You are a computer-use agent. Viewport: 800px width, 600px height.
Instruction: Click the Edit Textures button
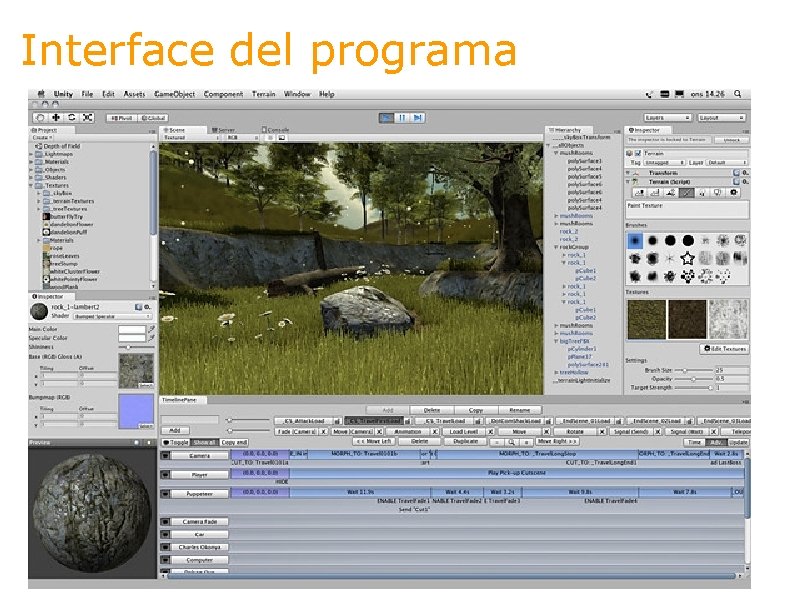[x=724, y=348]
